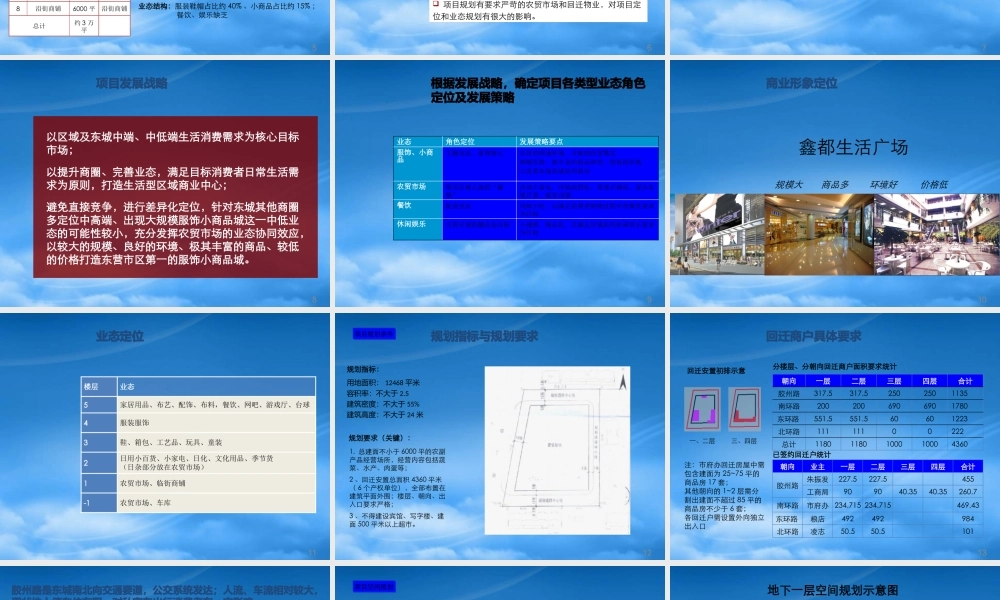This screenshot has height=600, width=1000.
Task: Click the 楼层 column header
Action: tap(99, 386)
